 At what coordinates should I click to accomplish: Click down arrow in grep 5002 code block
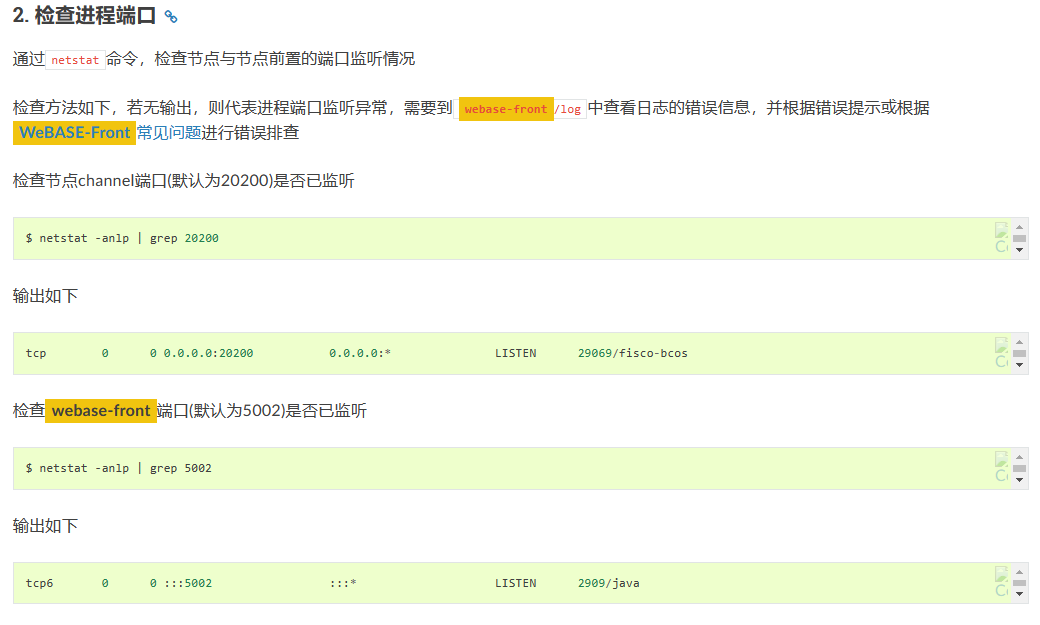pyautogui.click(x=1020, y=480)
